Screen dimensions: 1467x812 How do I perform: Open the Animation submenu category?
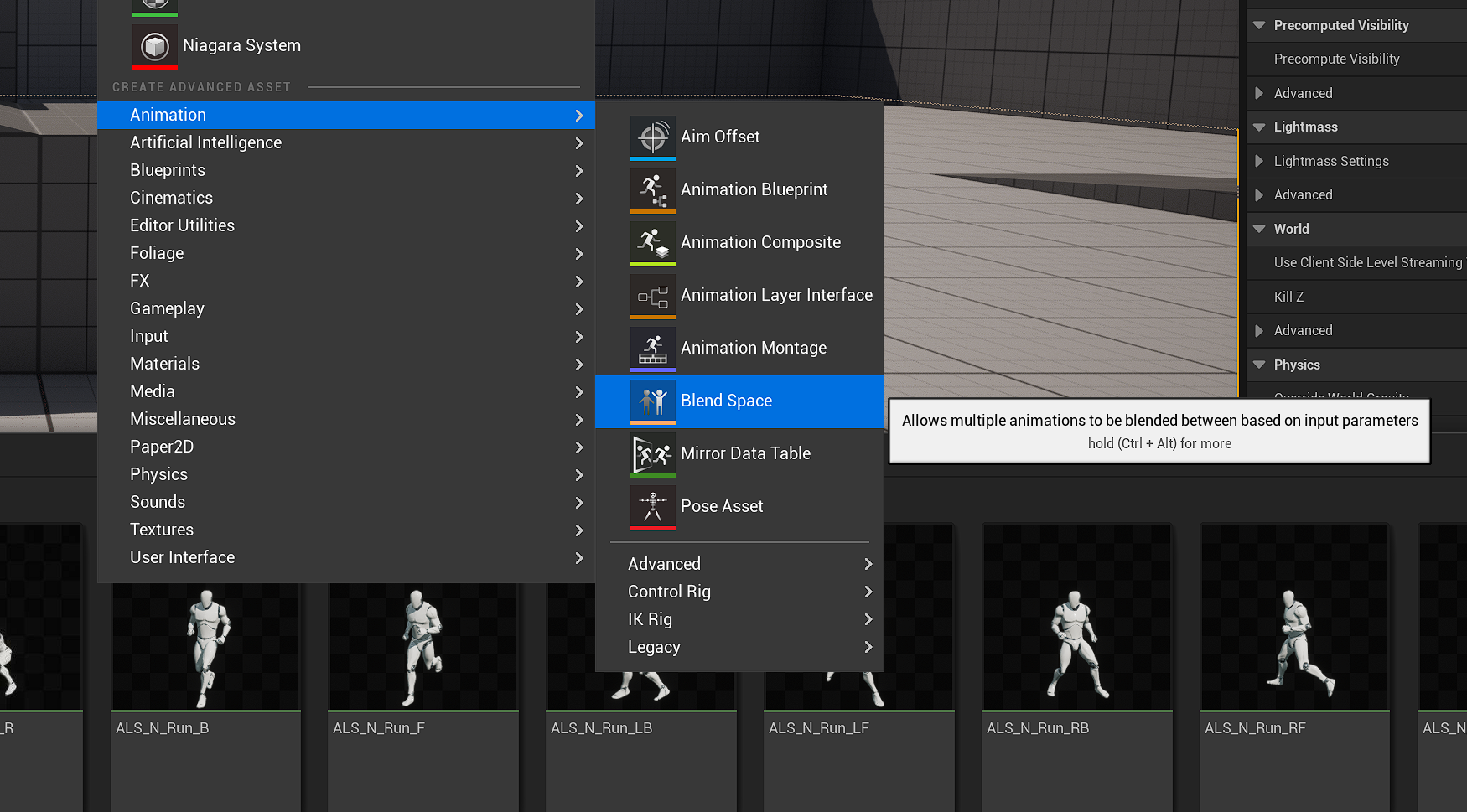346,115
